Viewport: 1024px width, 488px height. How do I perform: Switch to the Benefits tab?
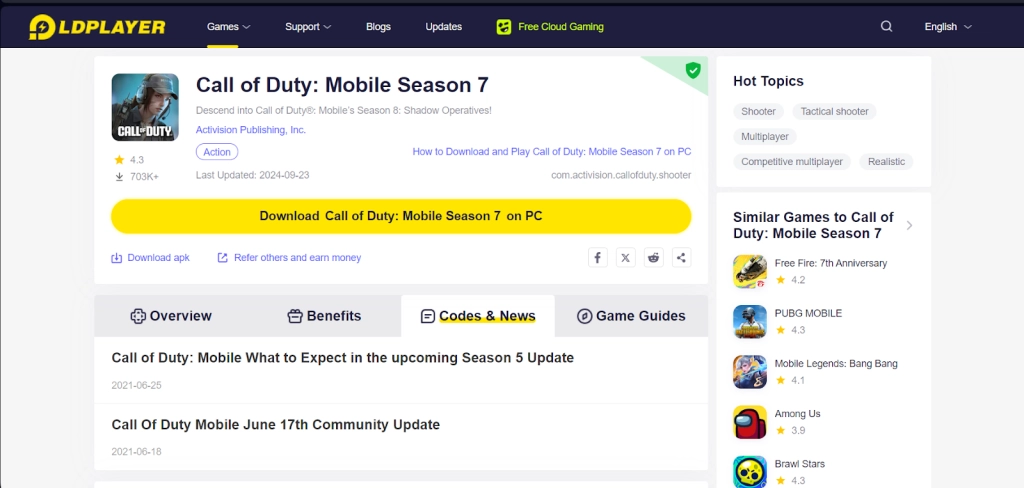tap(324, 316)
